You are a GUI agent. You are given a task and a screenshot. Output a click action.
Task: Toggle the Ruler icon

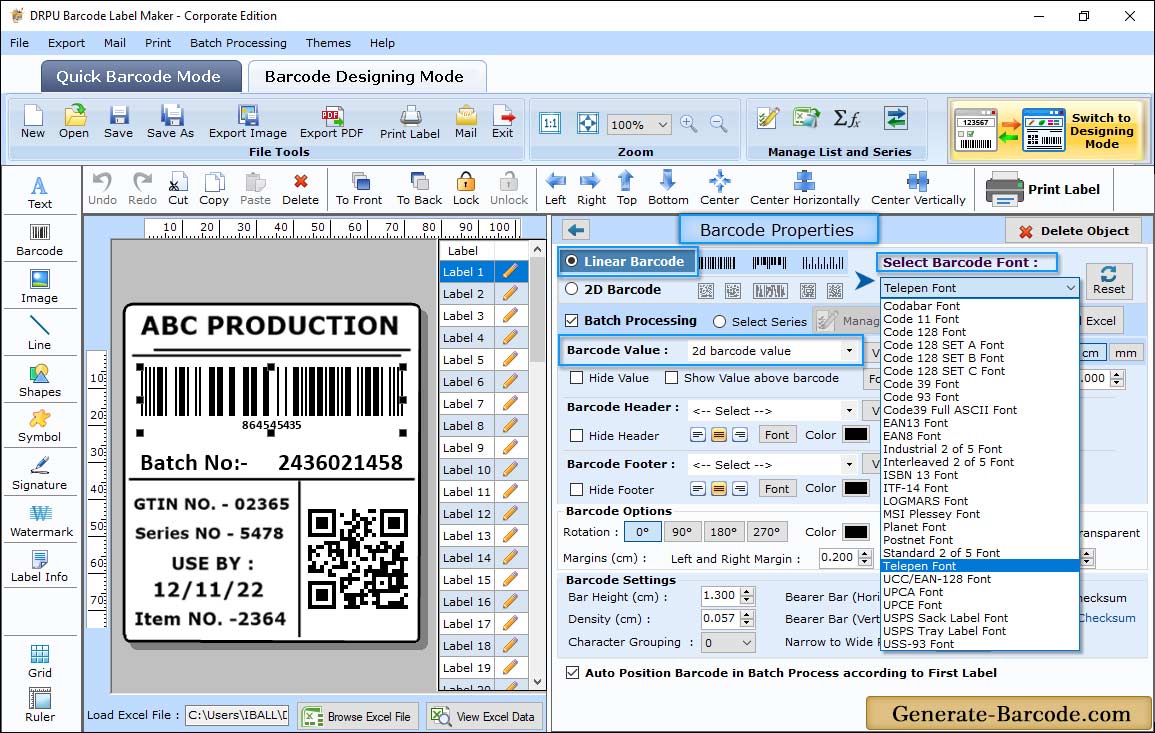[x=40, y=705]
